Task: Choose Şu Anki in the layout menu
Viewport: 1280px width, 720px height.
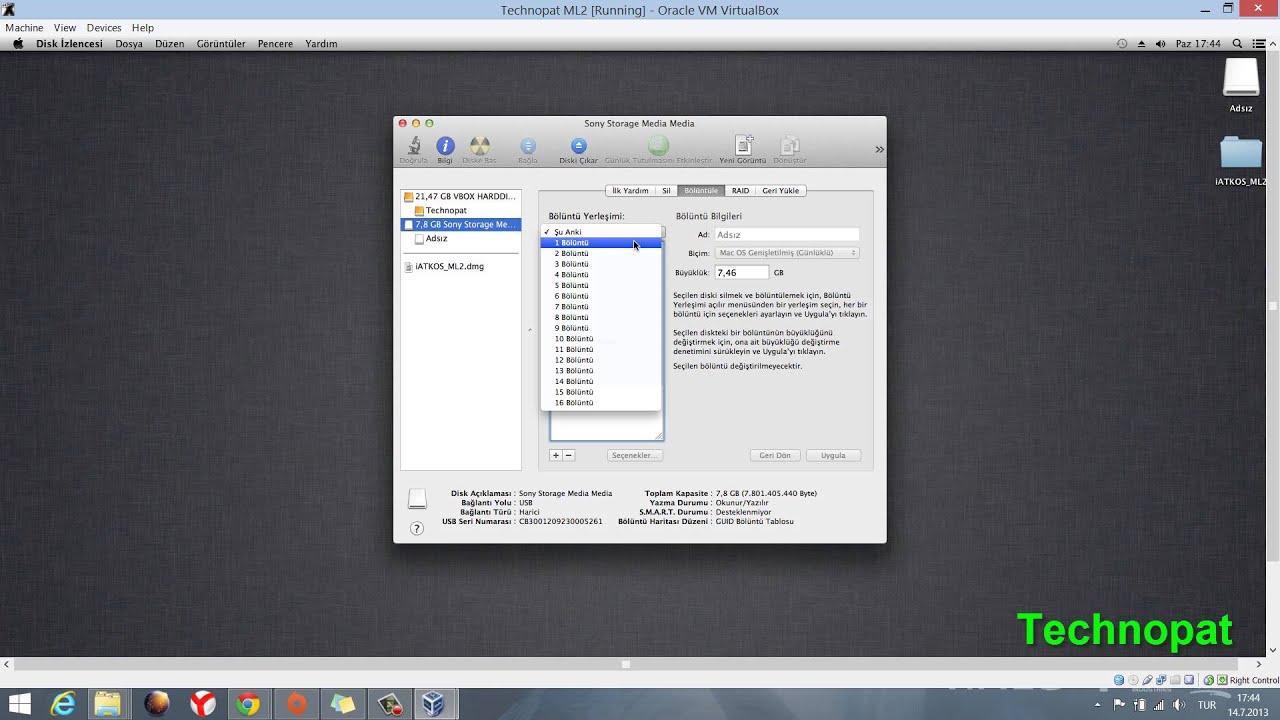Action: pyautogui.click(x=601, y=232)
